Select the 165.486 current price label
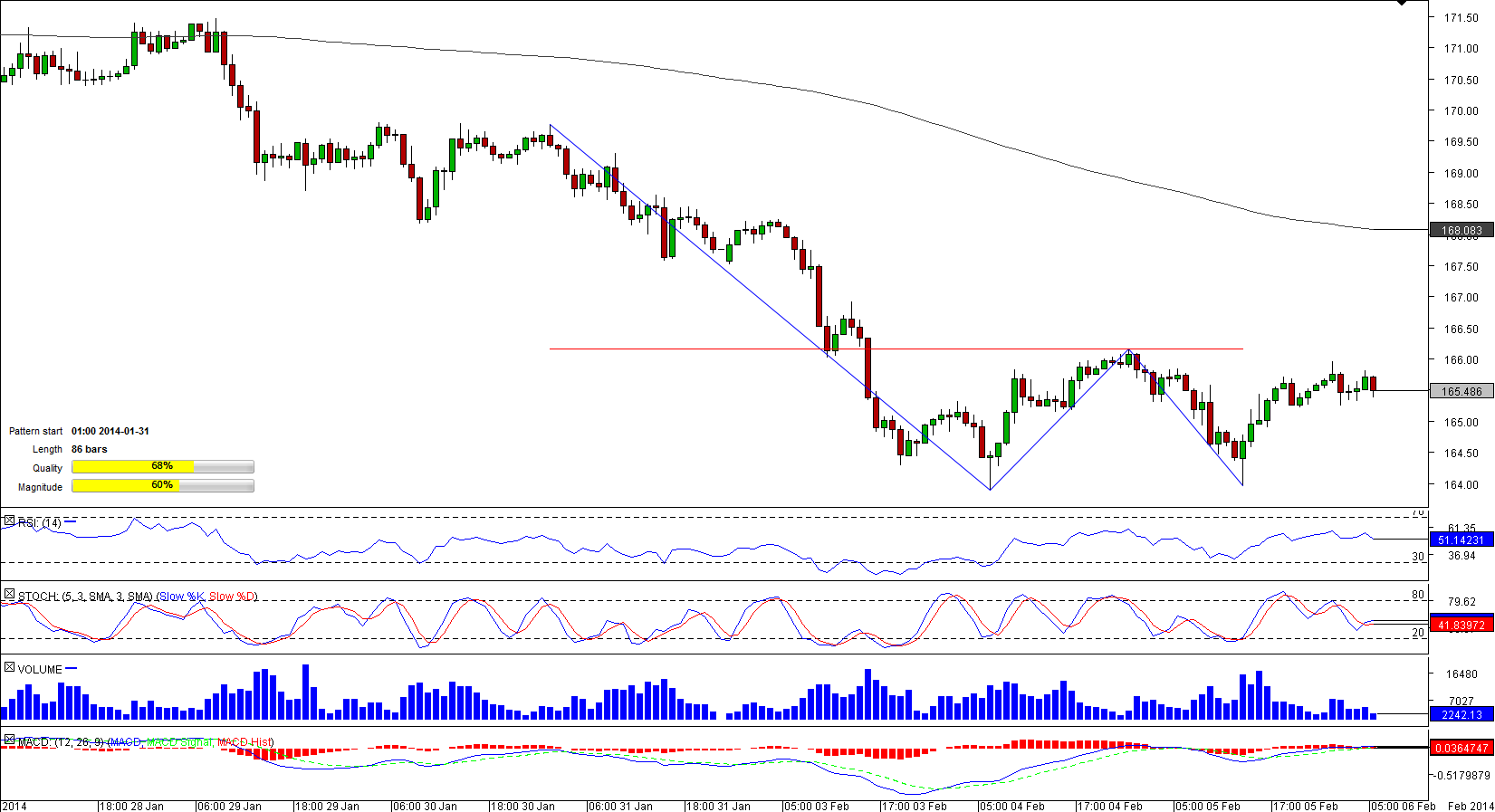The height and width of the screenshot is (812, 1495). click(1461, 392)
